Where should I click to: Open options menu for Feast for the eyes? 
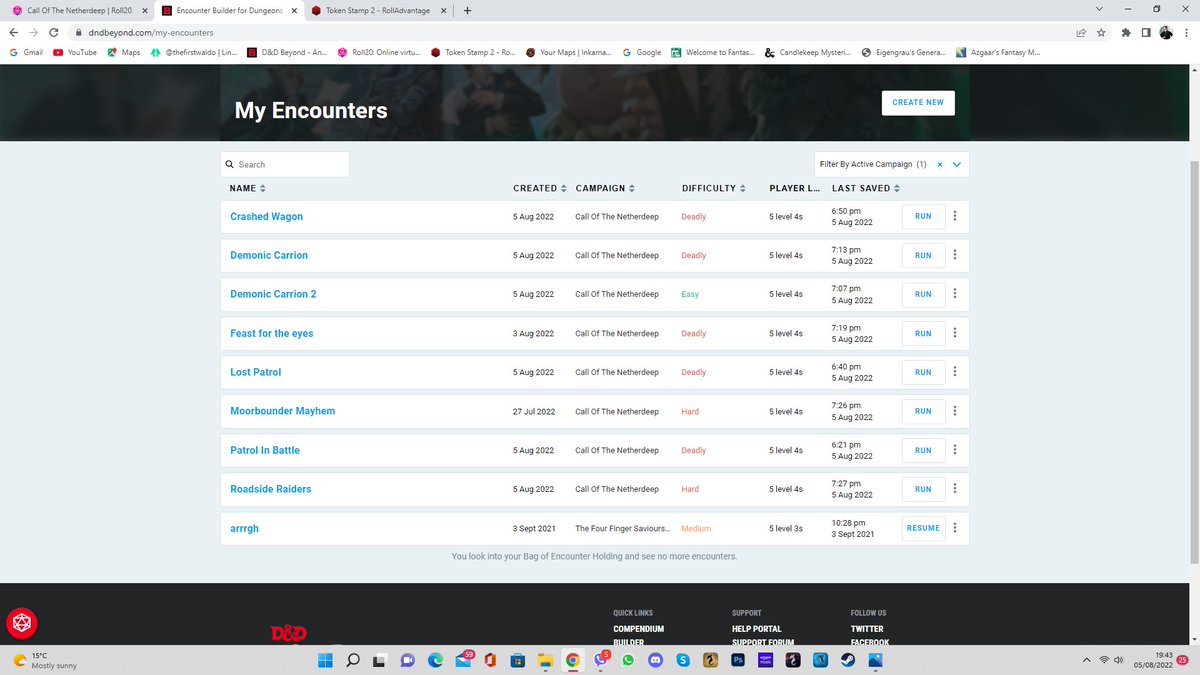955,333
